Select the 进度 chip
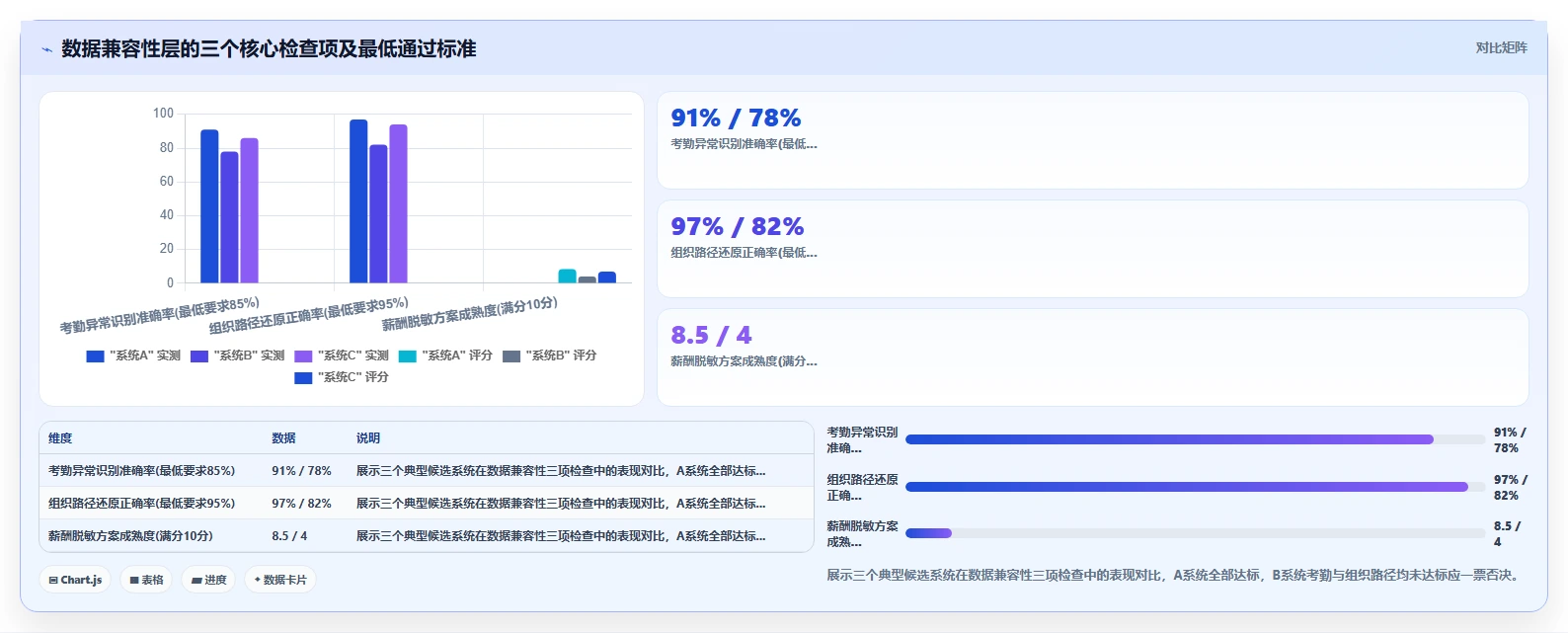1568x633 pixels. 208,580
